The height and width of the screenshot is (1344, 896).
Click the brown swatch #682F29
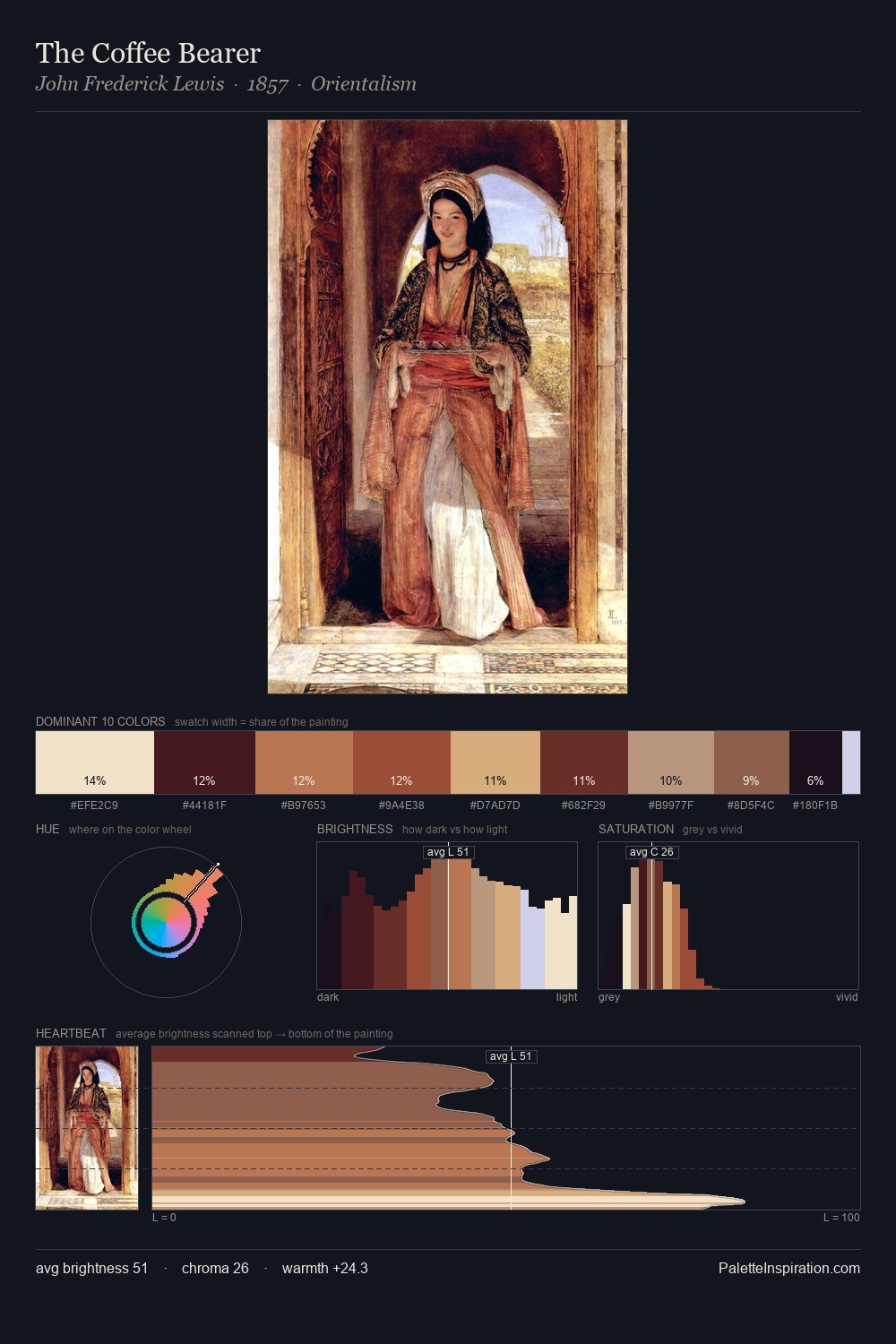click(584, 762)
